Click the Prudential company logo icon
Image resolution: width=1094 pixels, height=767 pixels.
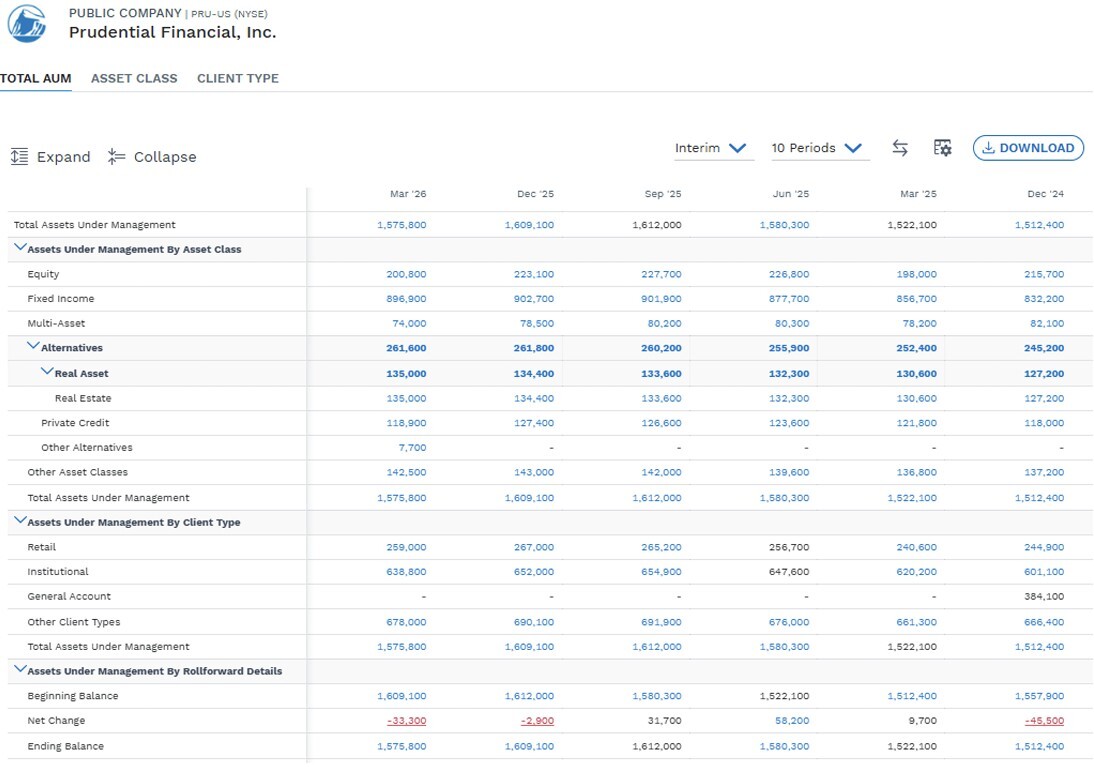27,23
